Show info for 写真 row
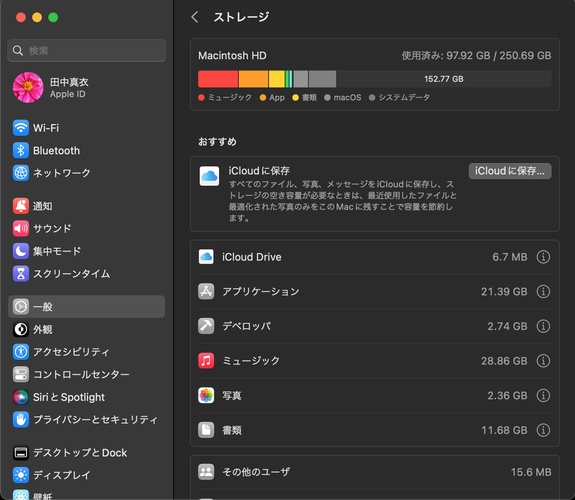This screenshot has width=575, height=500. pyautogui.click(x=543, y=395)
